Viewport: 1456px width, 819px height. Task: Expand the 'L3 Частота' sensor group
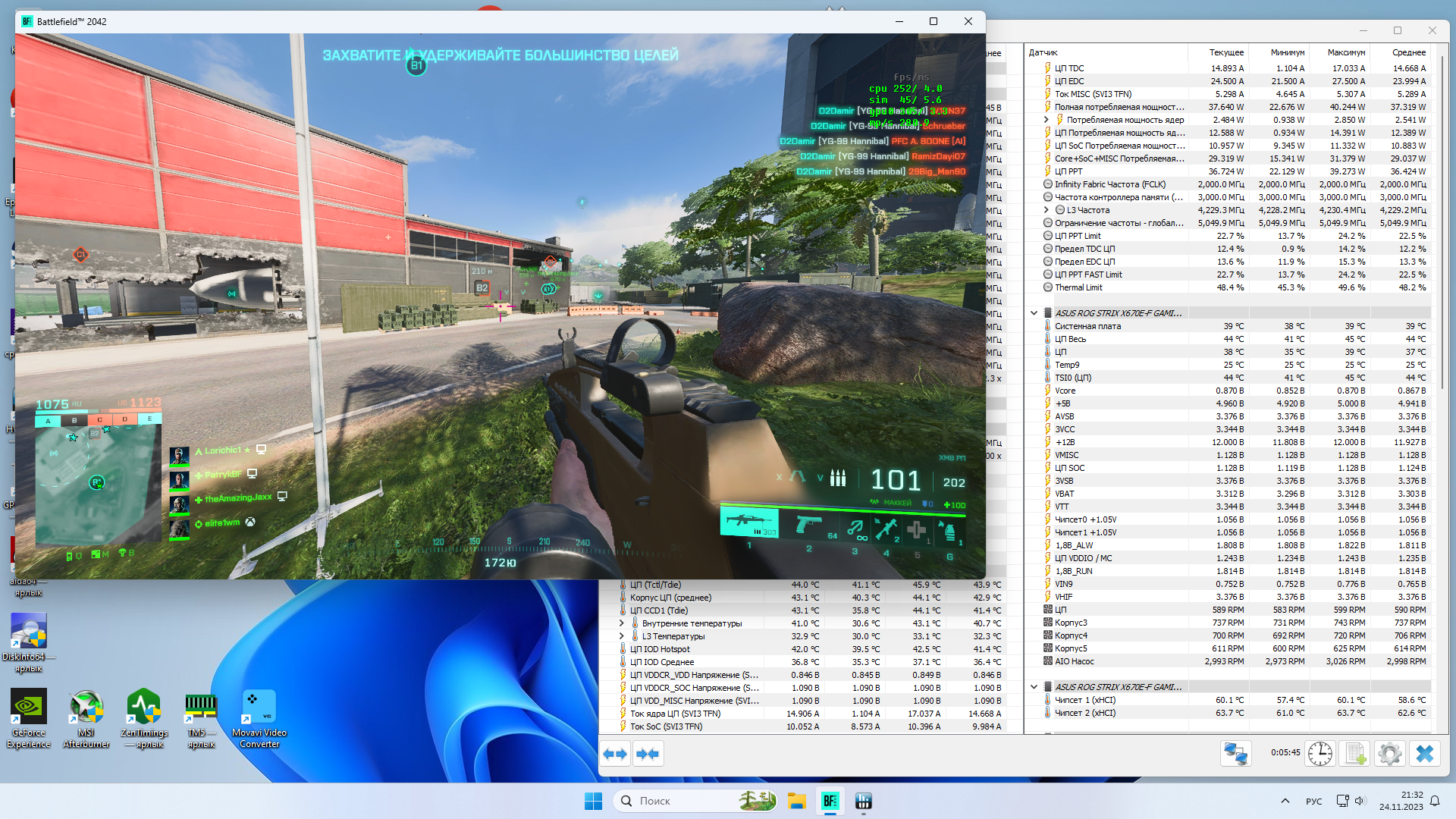(x=1046, y=210)
